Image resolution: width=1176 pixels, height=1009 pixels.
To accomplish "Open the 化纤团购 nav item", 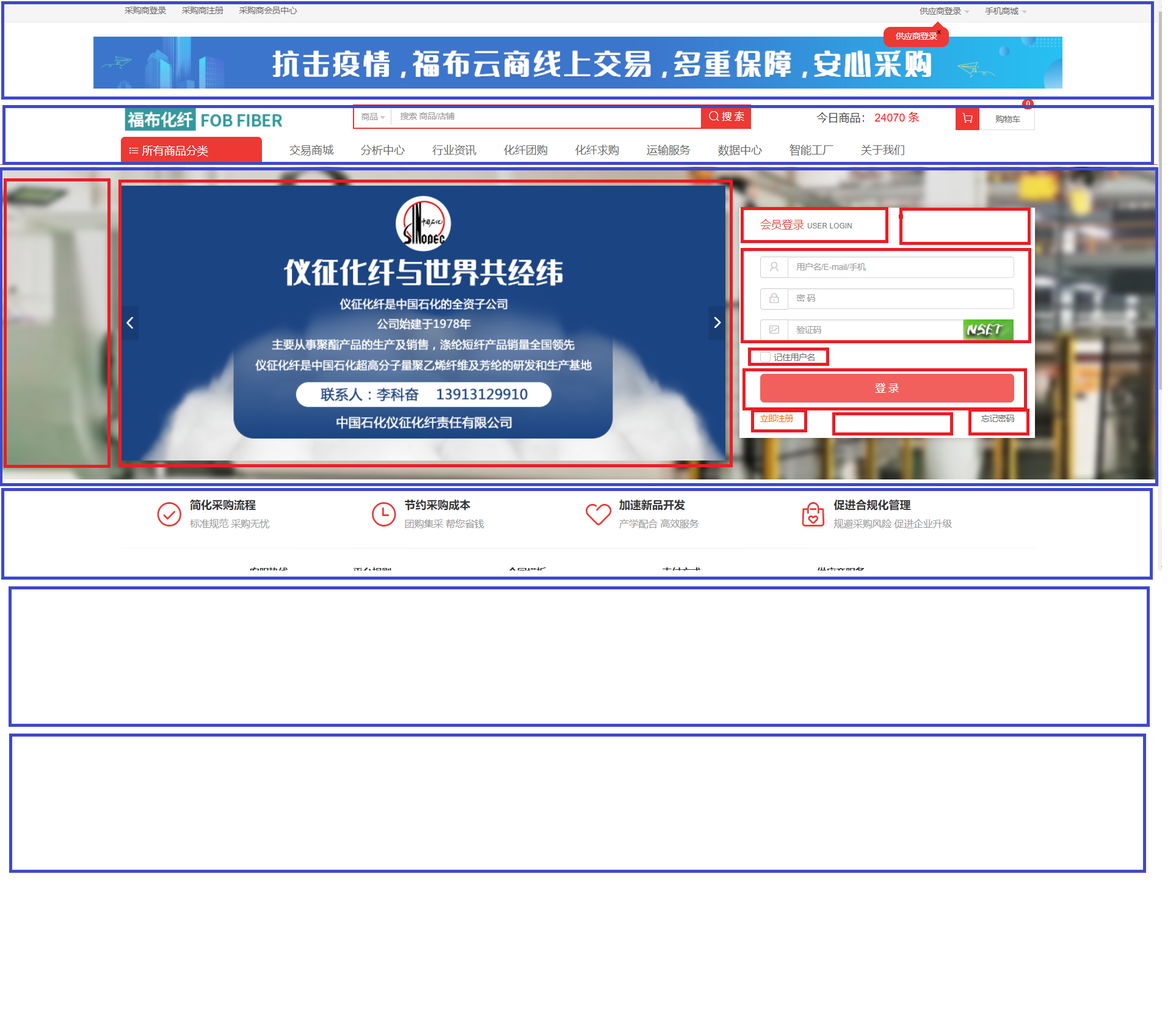I will click(x=526, y=150).
